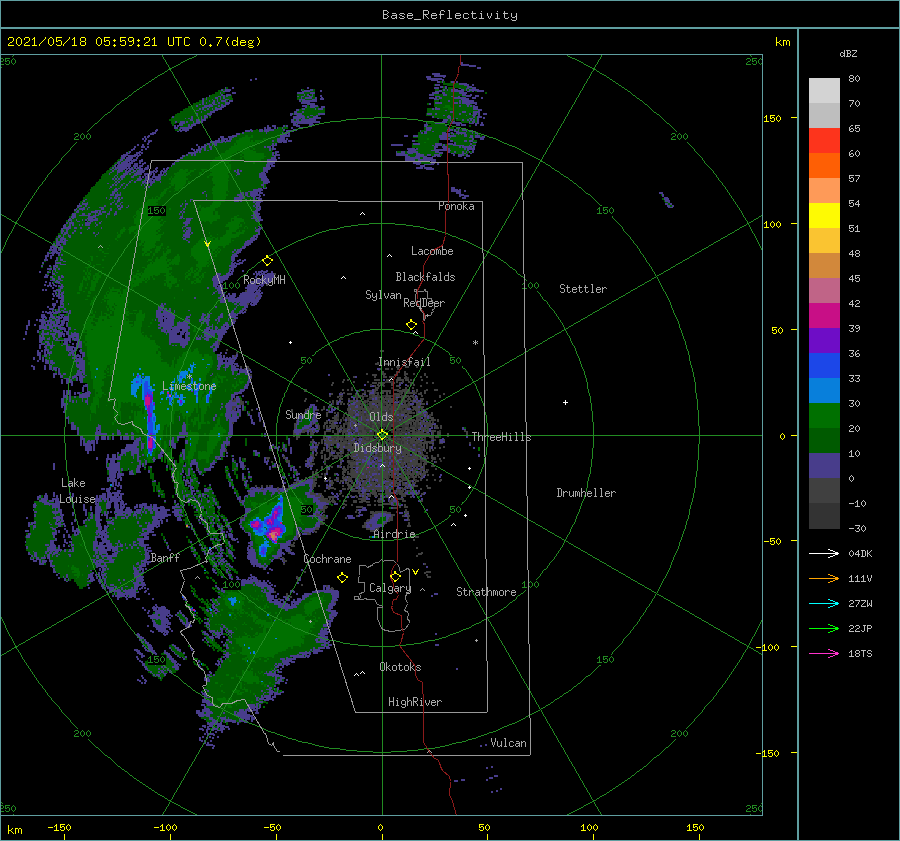Click the yellow radar site marker at Didsbury

coord(382,435)
